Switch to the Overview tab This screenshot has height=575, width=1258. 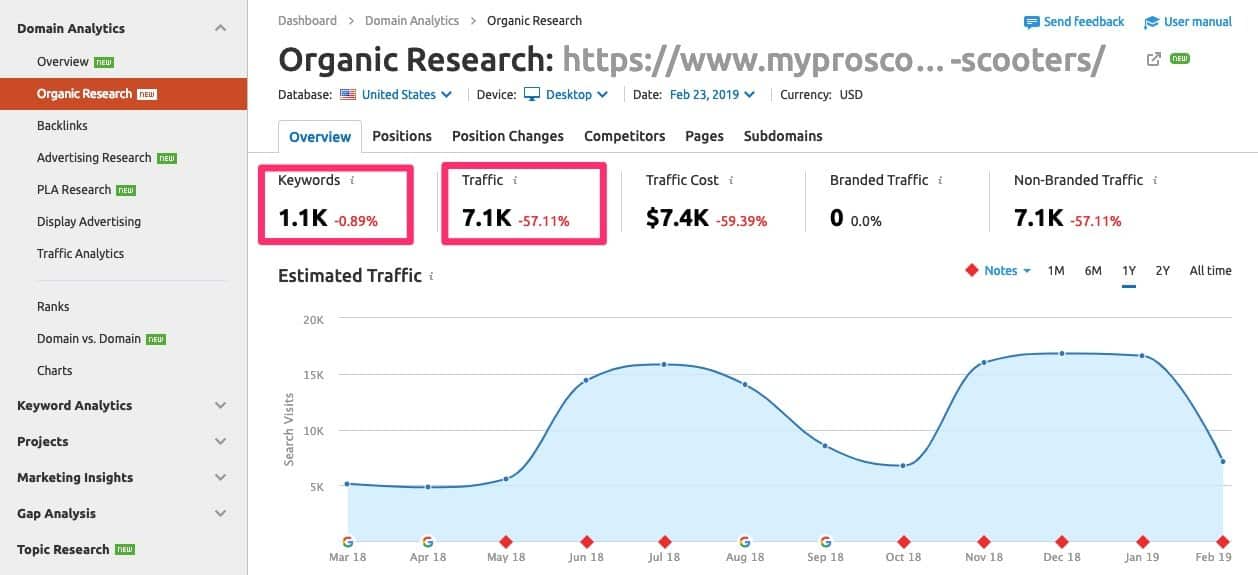click(x=320, y=136)
